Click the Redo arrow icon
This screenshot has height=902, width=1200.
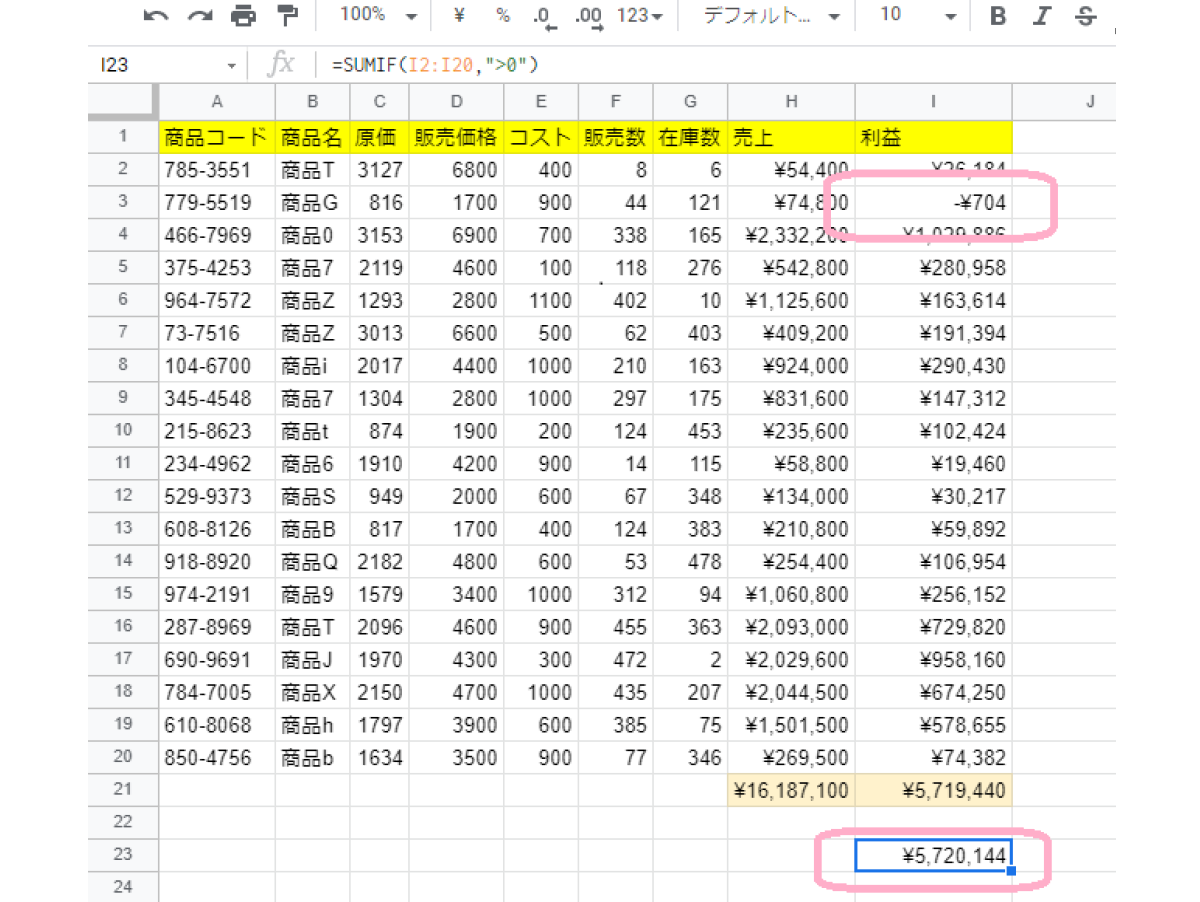tap(200, 15)
